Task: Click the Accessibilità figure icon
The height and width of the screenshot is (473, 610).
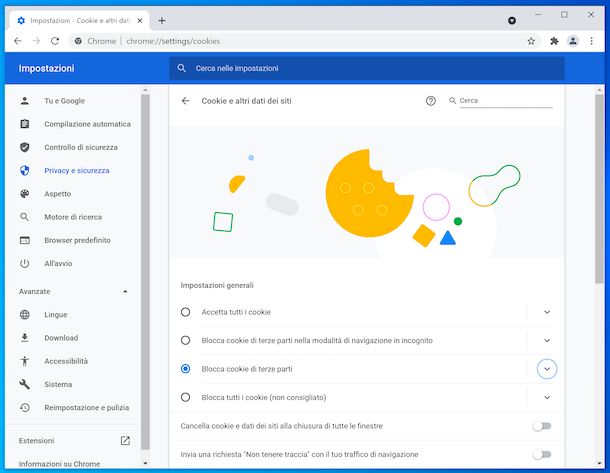Action: click(x=25, y=361)
